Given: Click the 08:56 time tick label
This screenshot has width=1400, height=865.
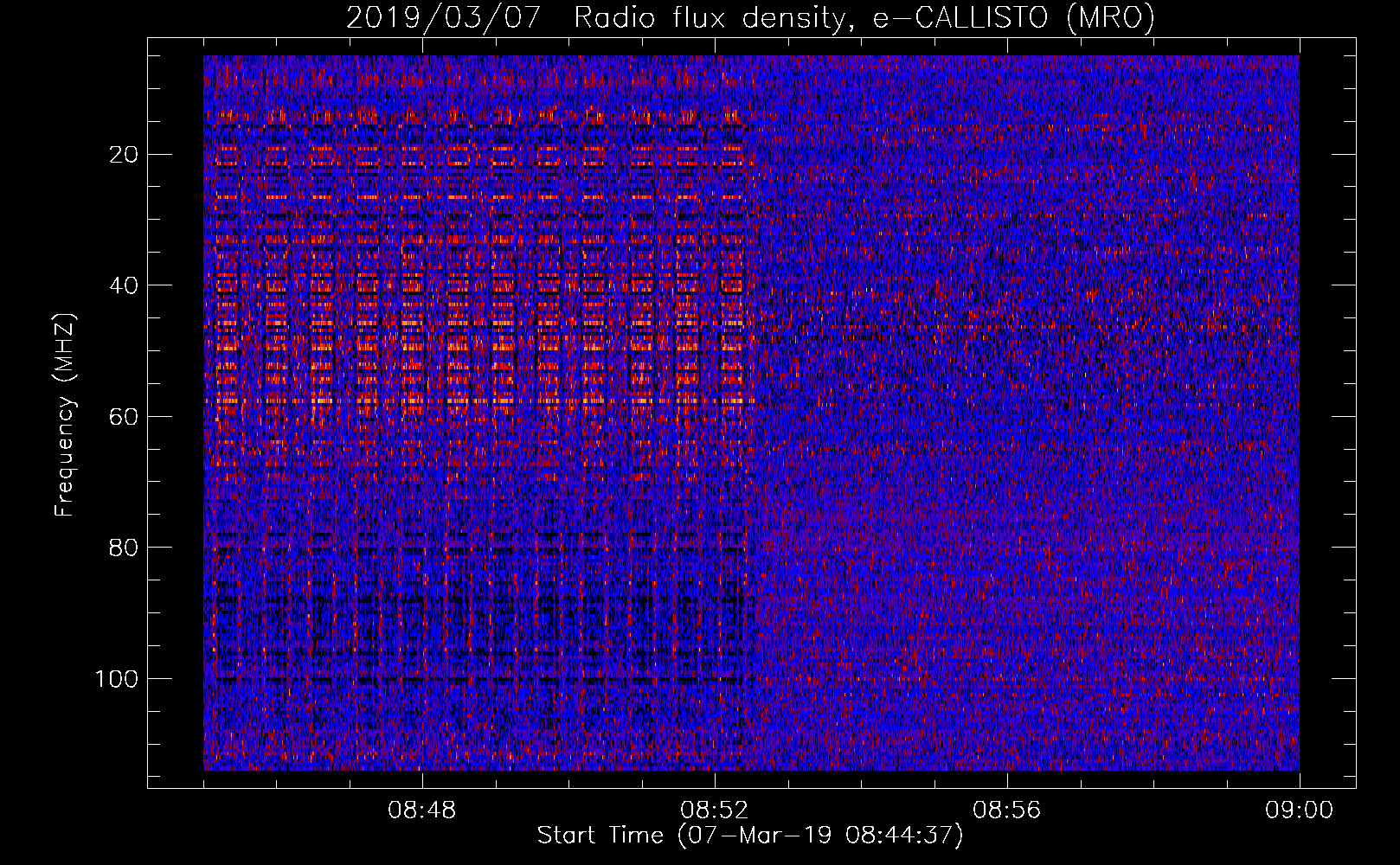Looking at the screenshot, I should [x=1006, y=811].
